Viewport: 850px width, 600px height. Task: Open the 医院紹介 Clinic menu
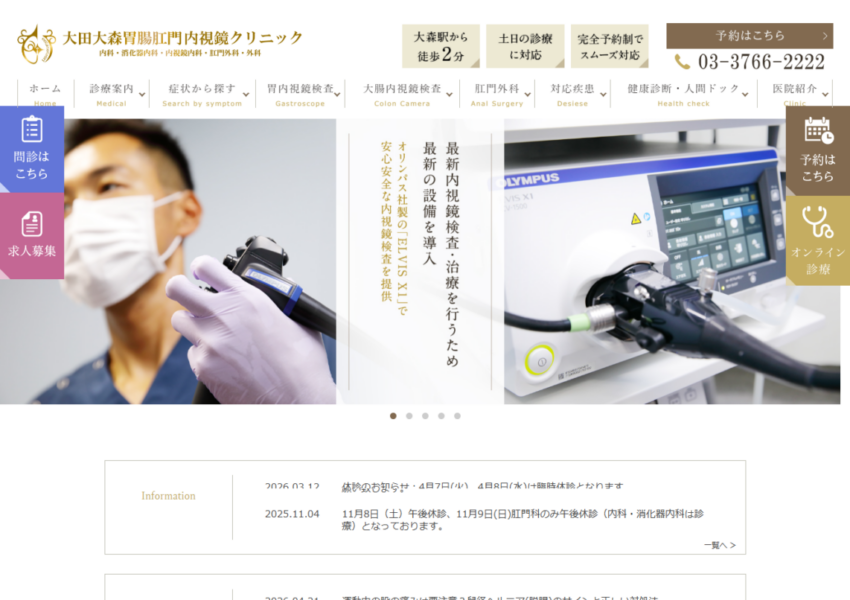click(795, 94)
